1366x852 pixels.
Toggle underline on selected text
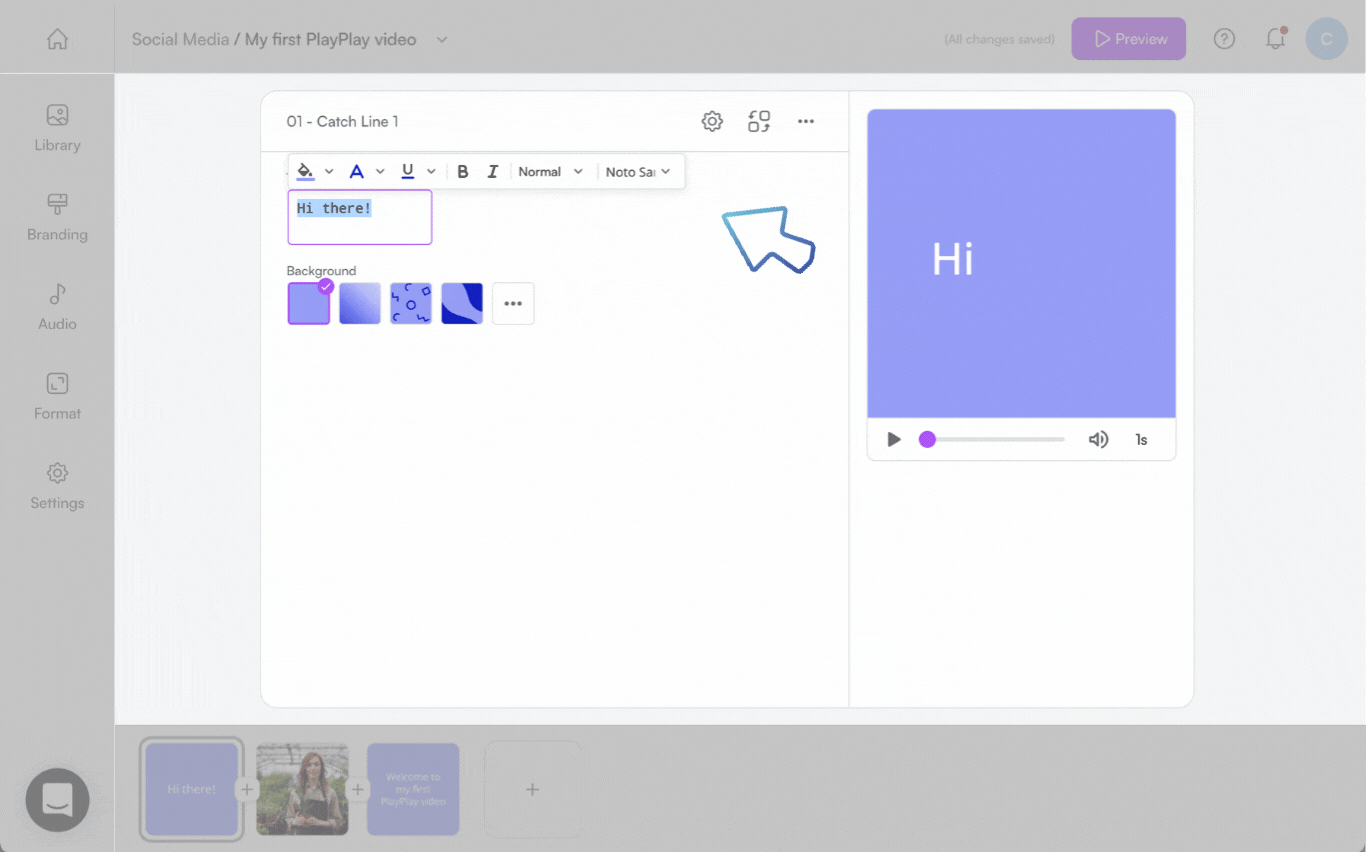point(407,172)
